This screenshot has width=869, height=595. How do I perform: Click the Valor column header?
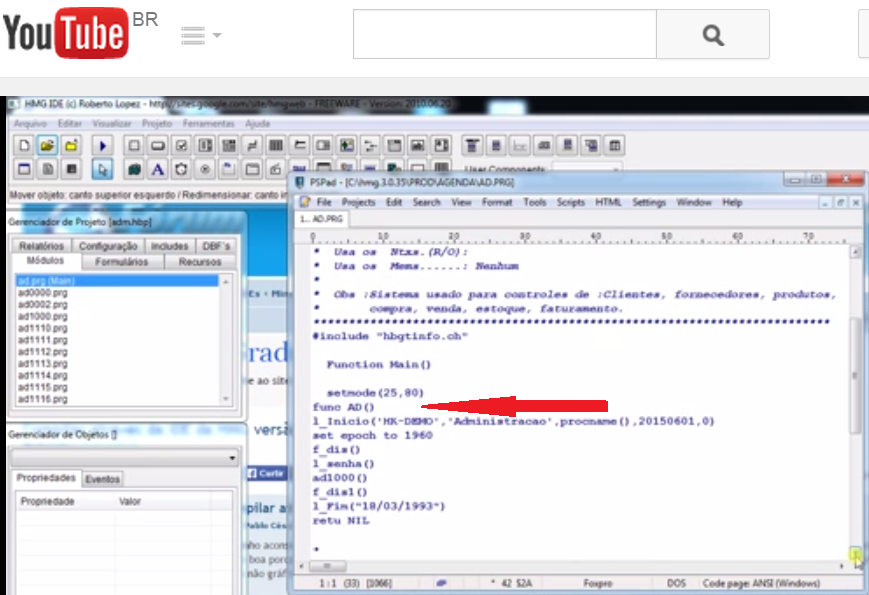click(130, 501)
